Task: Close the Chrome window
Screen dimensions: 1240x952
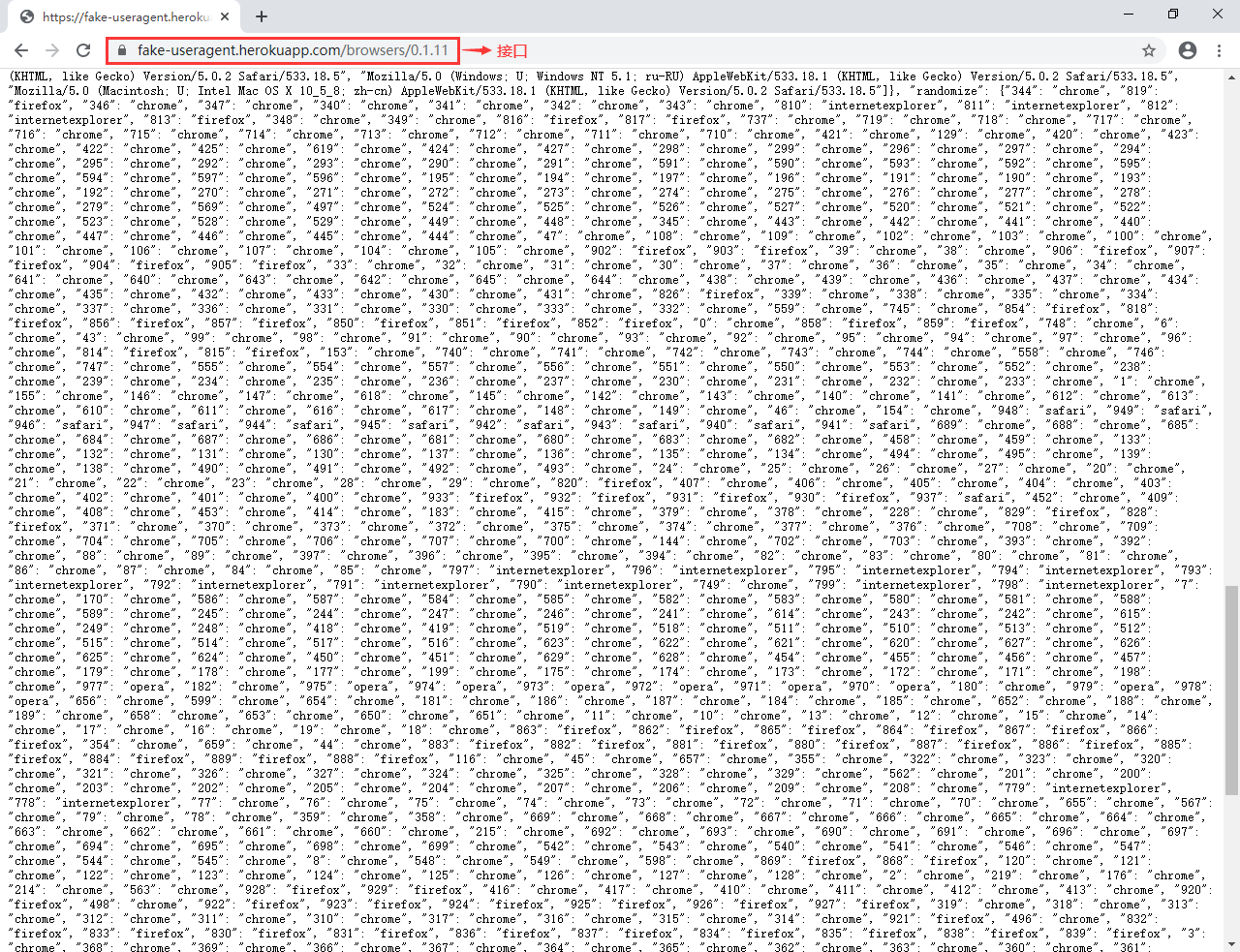Action: coord(1218,14)
